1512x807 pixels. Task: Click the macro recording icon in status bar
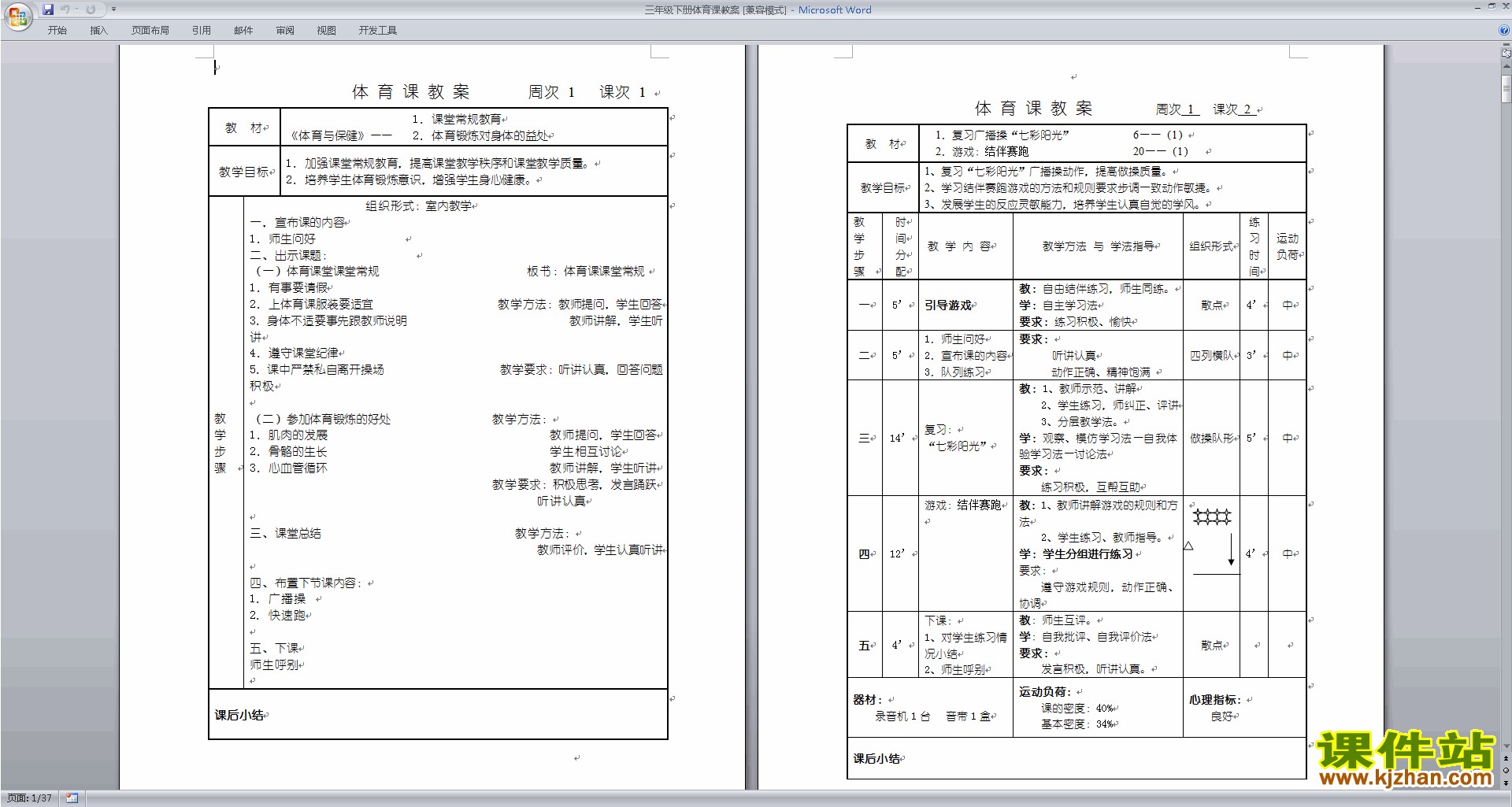(72, 798)
